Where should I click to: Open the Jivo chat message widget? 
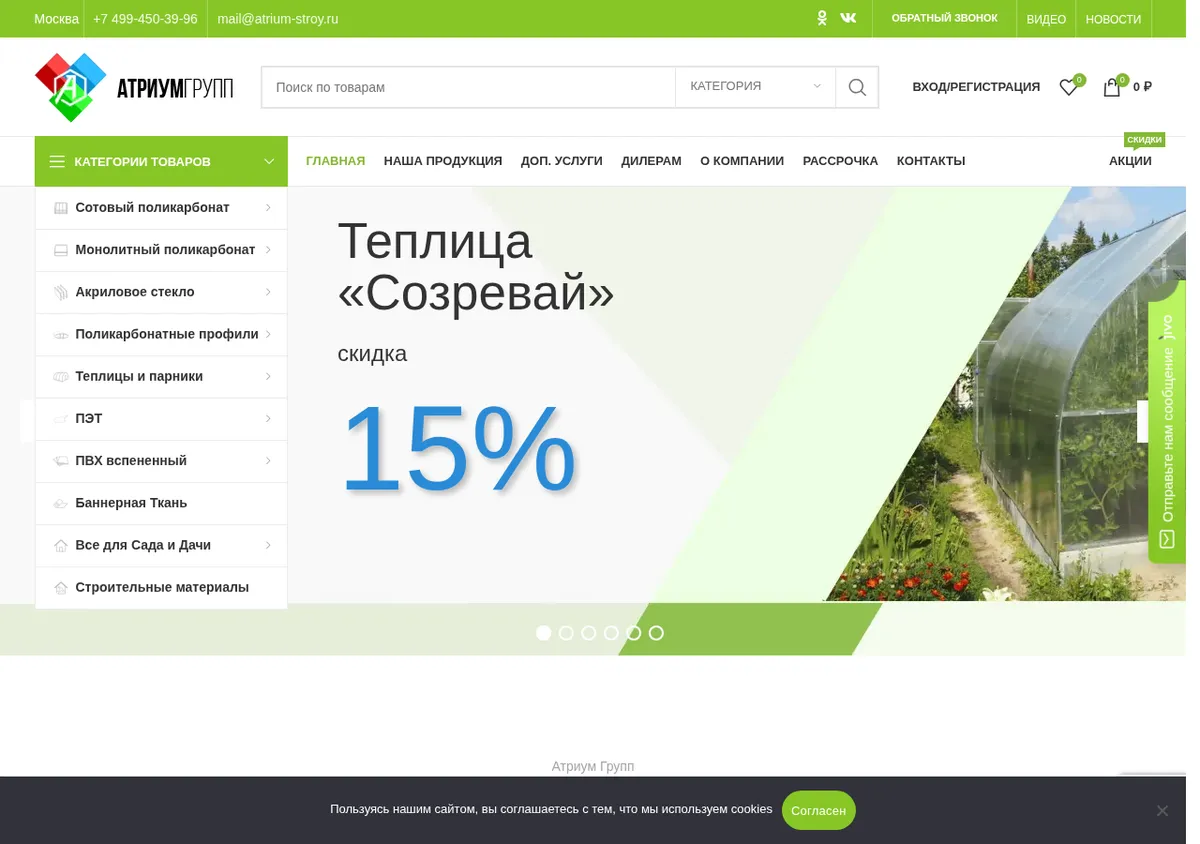[1167, 432]
